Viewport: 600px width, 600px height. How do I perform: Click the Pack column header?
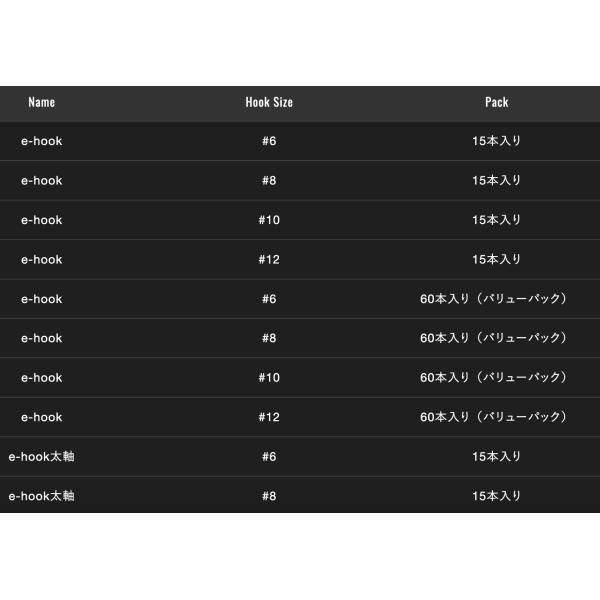coord(496,102)
